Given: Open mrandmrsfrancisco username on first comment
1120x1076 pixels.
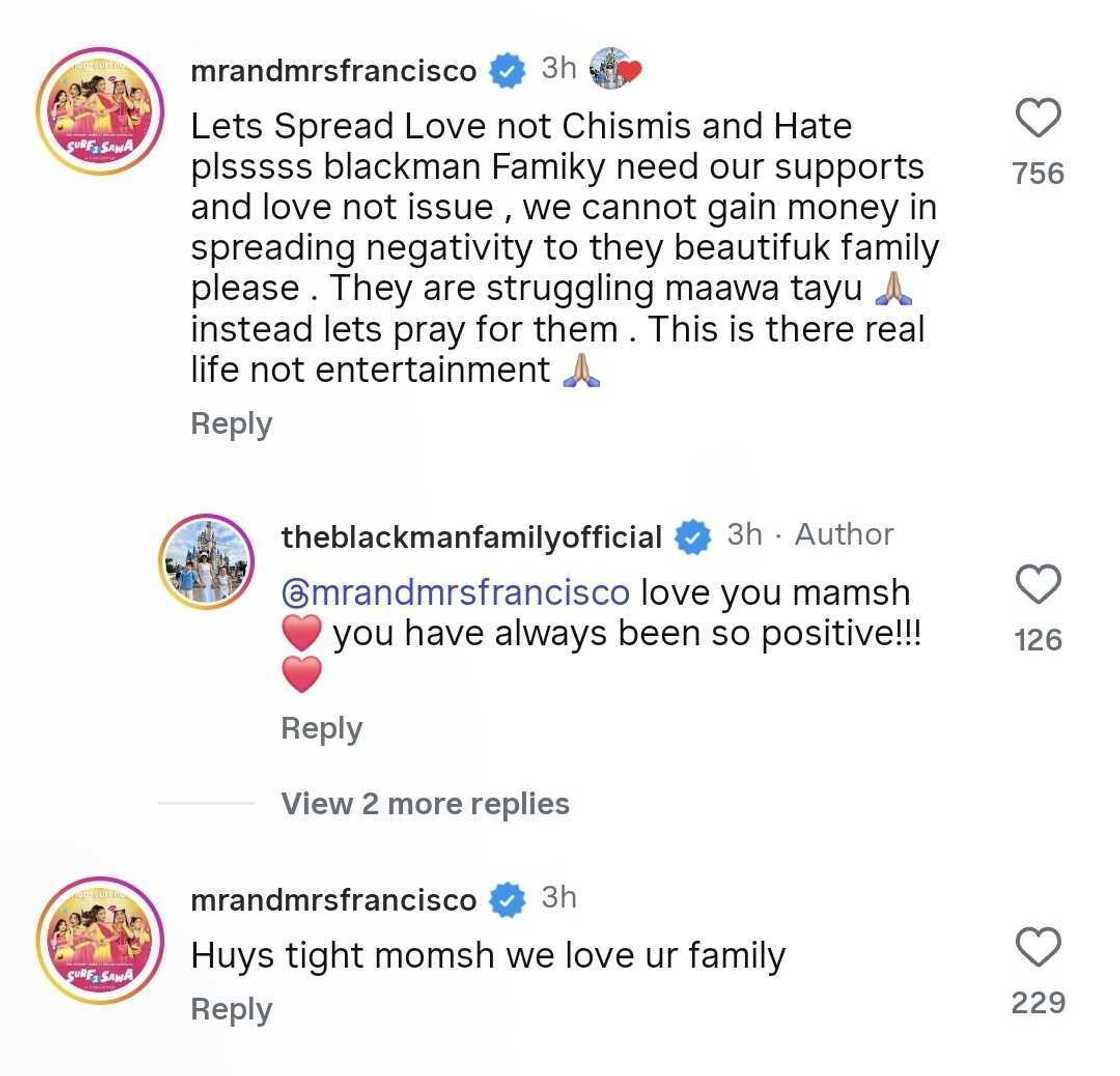Looking at the screenshot, I should pyautogui.click(x=333, y=71).
